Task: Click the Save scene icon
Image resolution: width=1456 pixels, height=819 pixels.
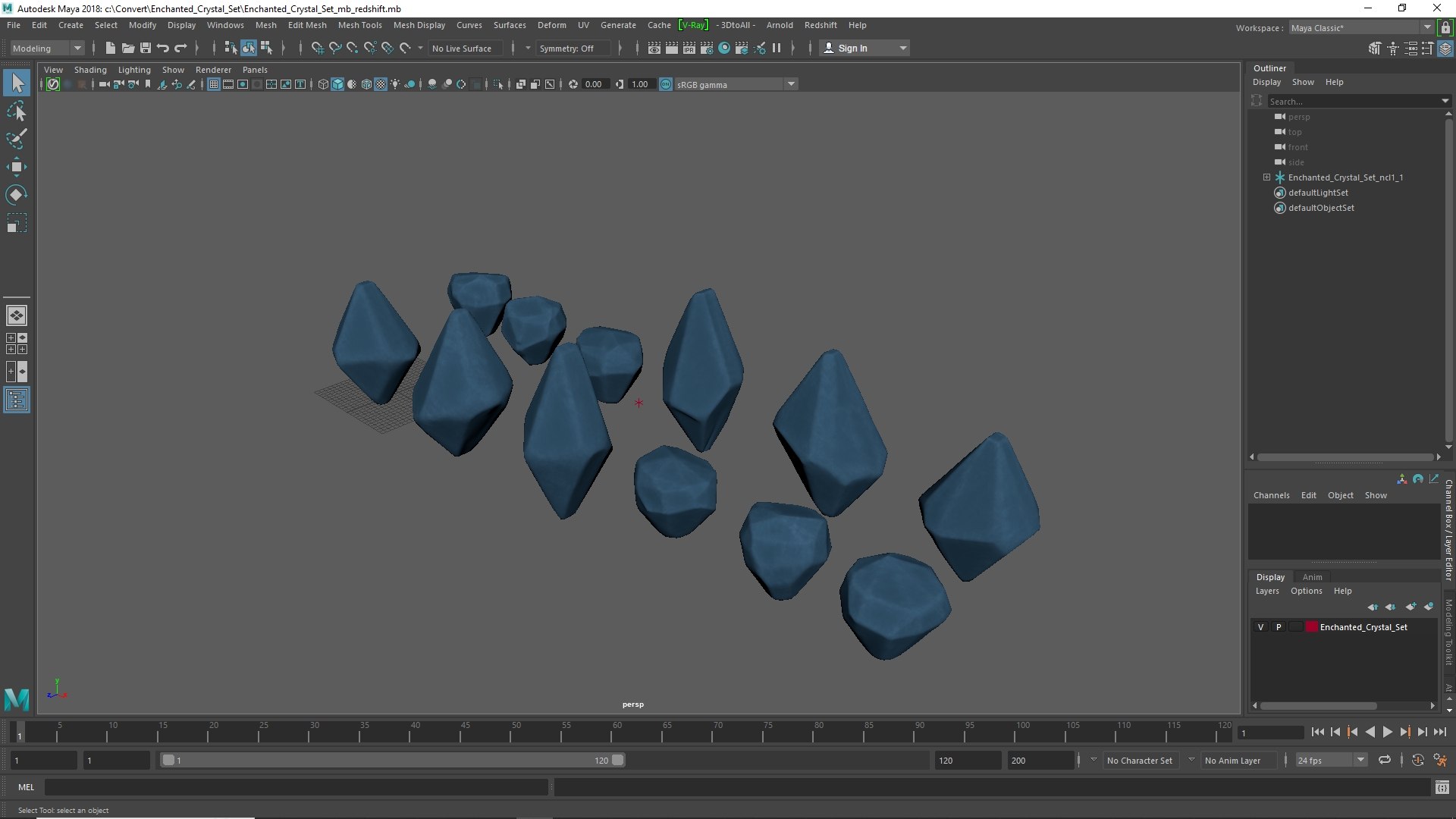Action: point(146,48)
